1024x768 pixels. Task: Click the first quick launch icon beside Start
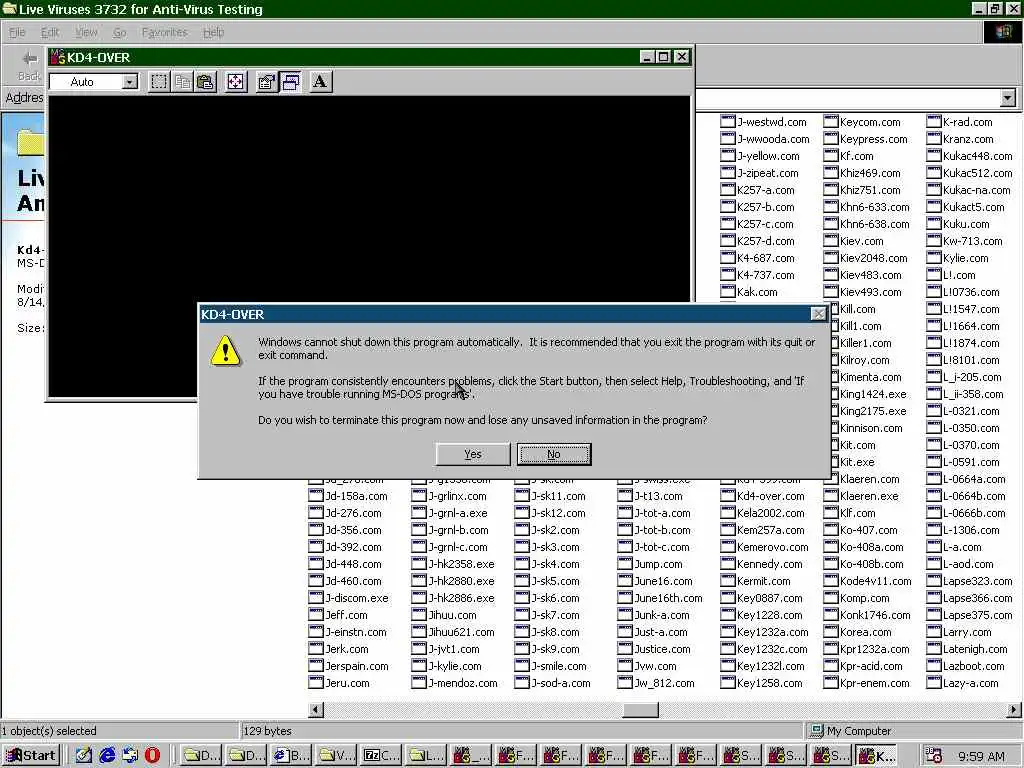tap(84, 756)
